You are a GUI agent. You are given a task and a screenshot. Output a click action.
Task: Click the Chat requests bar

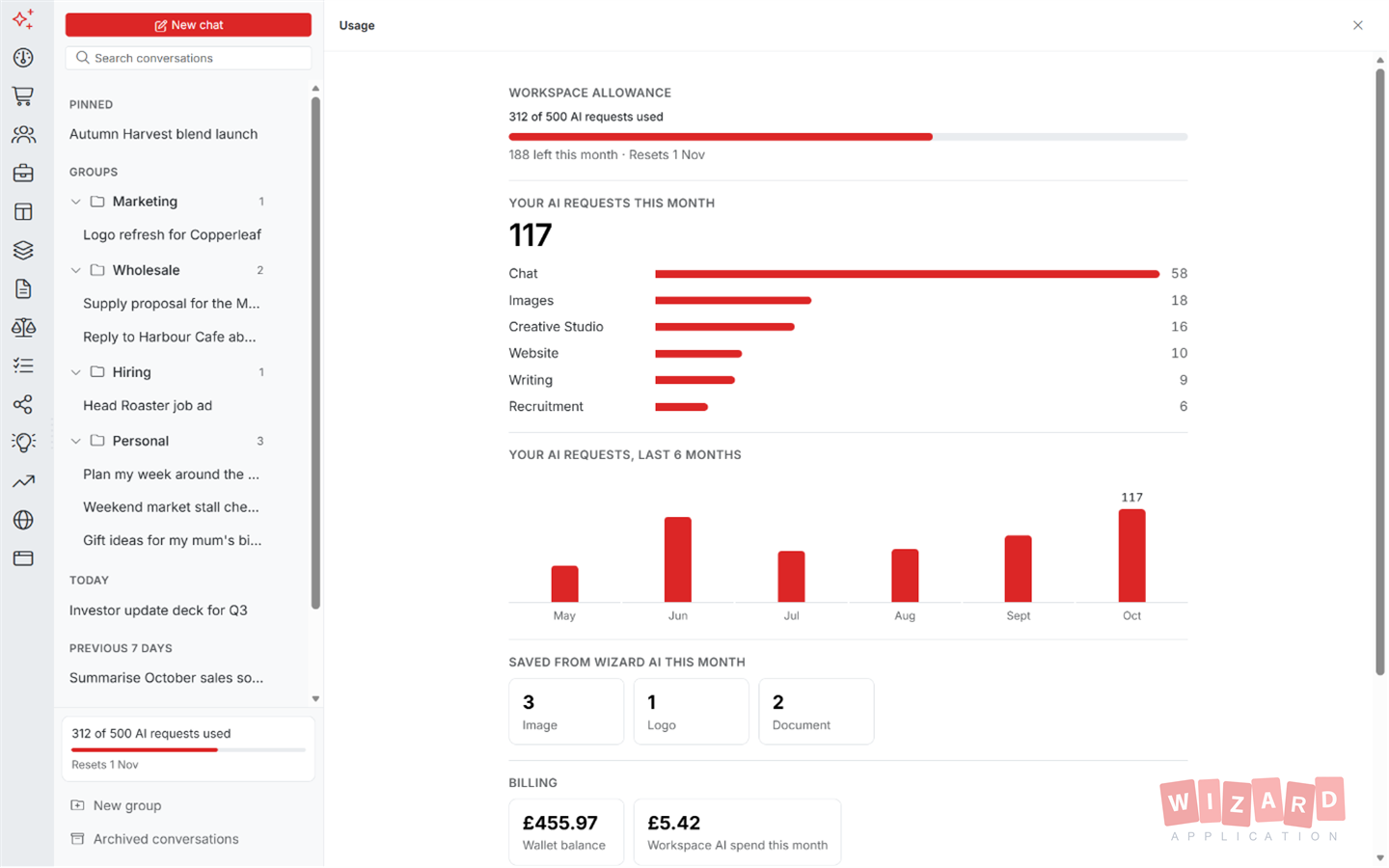click(x=907, y=274)
